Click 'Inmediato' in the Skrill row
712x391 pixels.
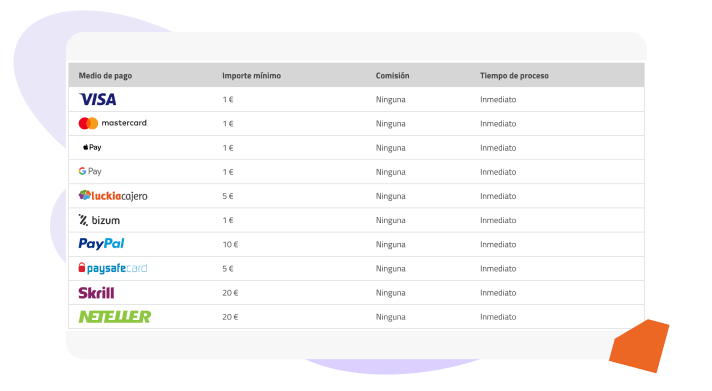click(x=498, y=293)
